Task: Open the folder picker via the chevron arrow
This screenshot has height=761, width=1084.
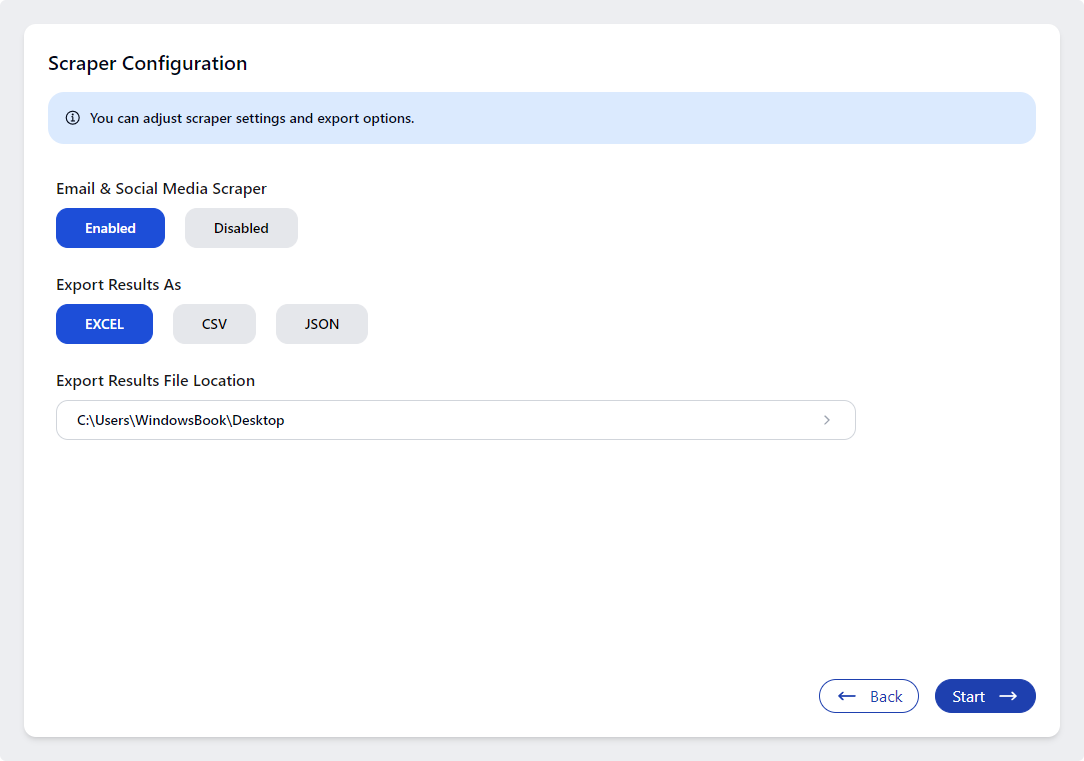Action: click(x=827, y=420)
